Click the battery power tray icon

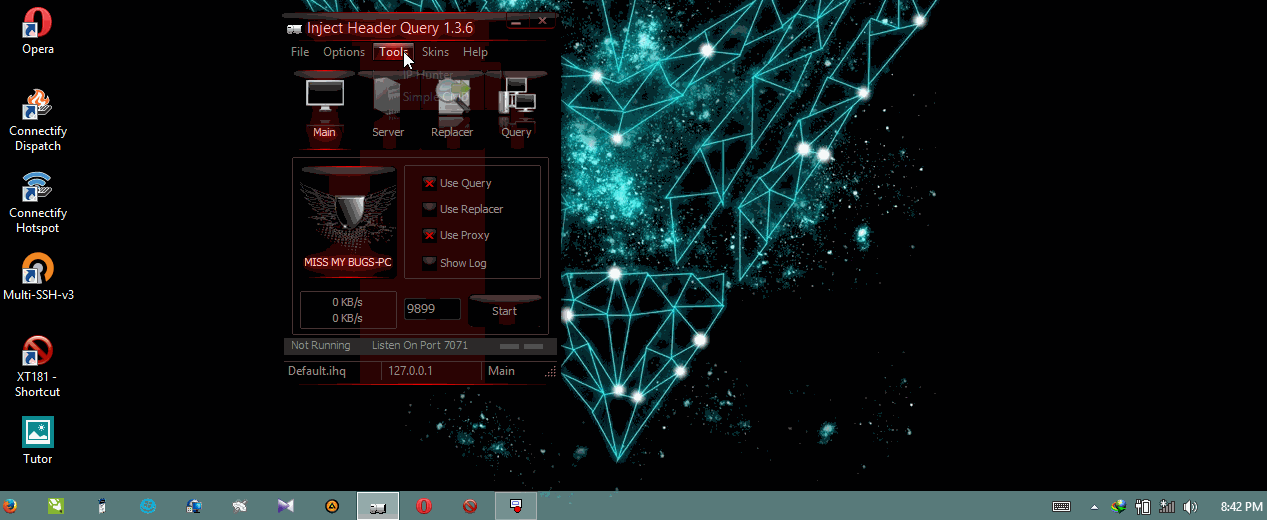click(x=1143, y=507)
